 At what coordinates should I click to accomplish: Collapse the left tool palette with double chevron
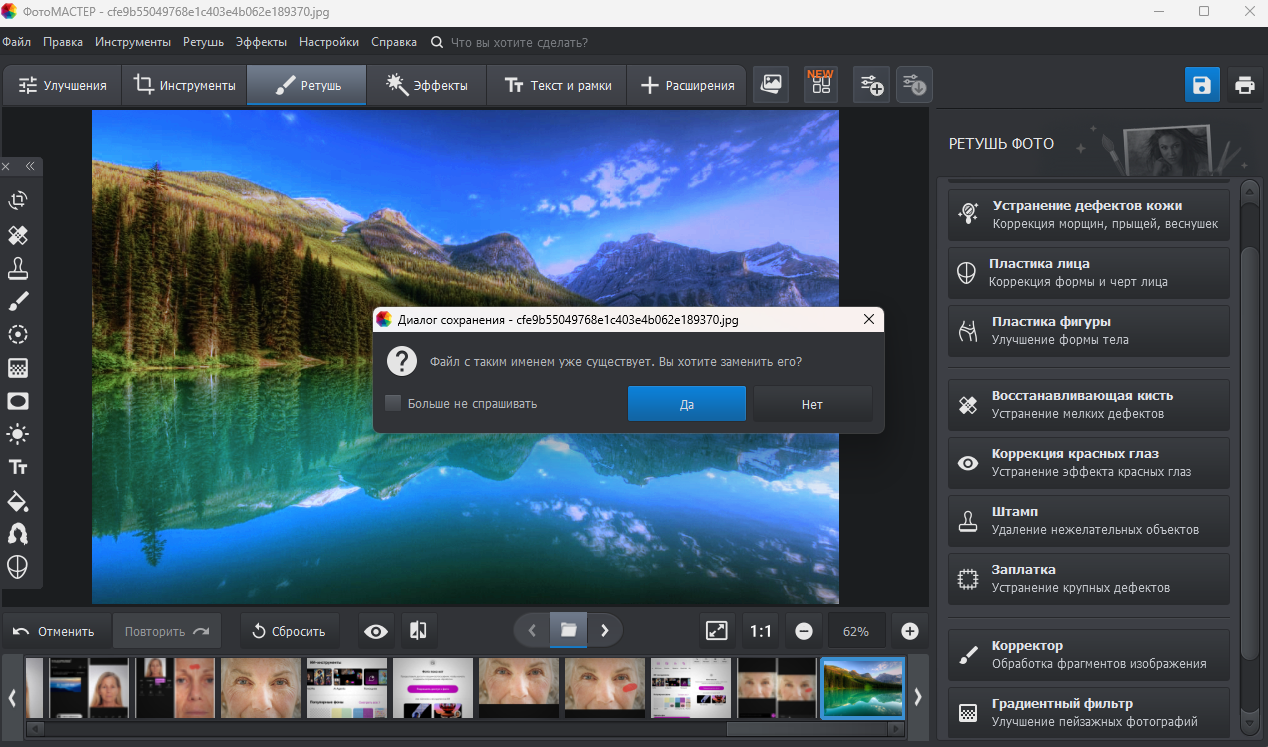(x=30, y=166)
